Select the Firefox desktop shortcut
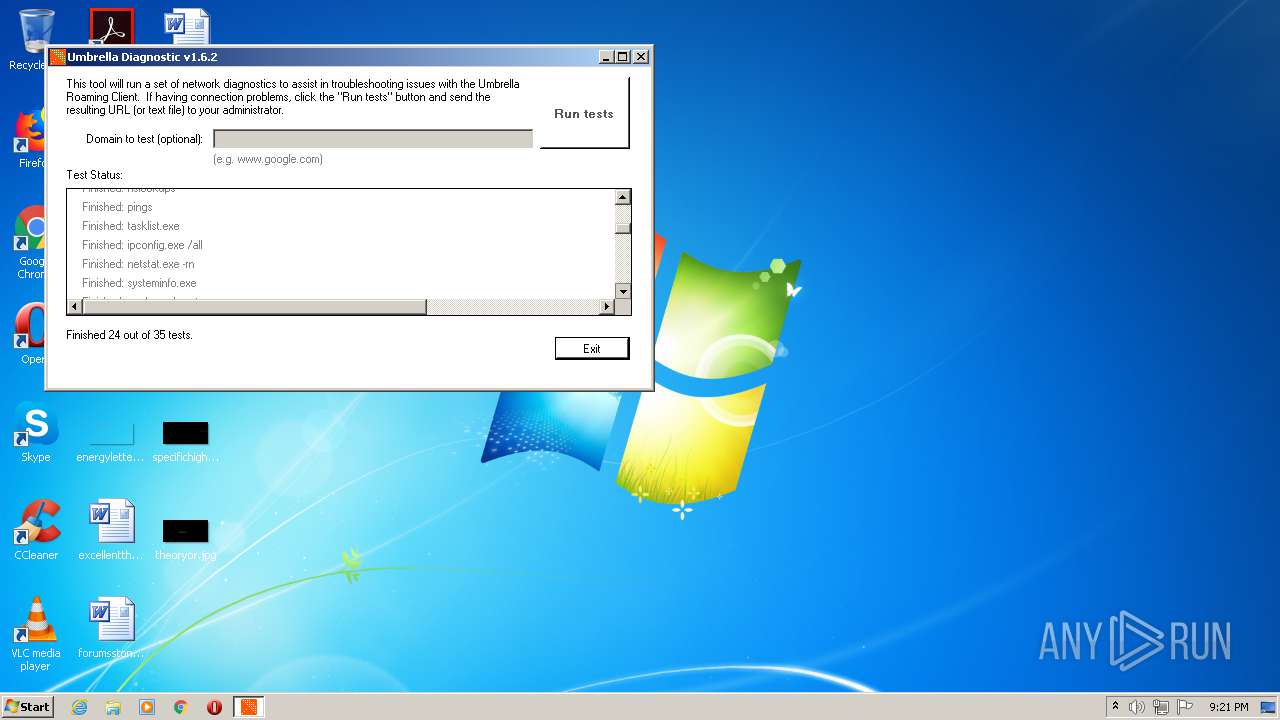The image size is (1280, 720). tap(30, 138)
